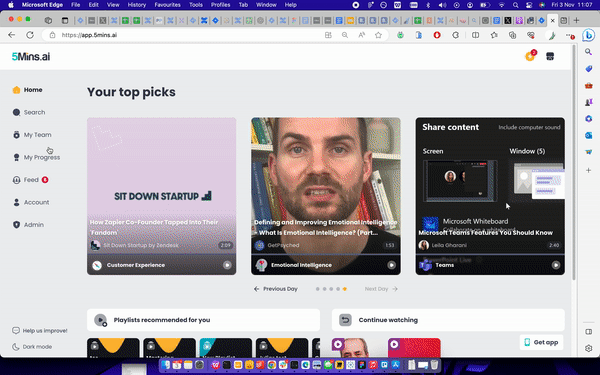Click Help us improve! link
Viewport: 600px width, 375px height.
40,331
